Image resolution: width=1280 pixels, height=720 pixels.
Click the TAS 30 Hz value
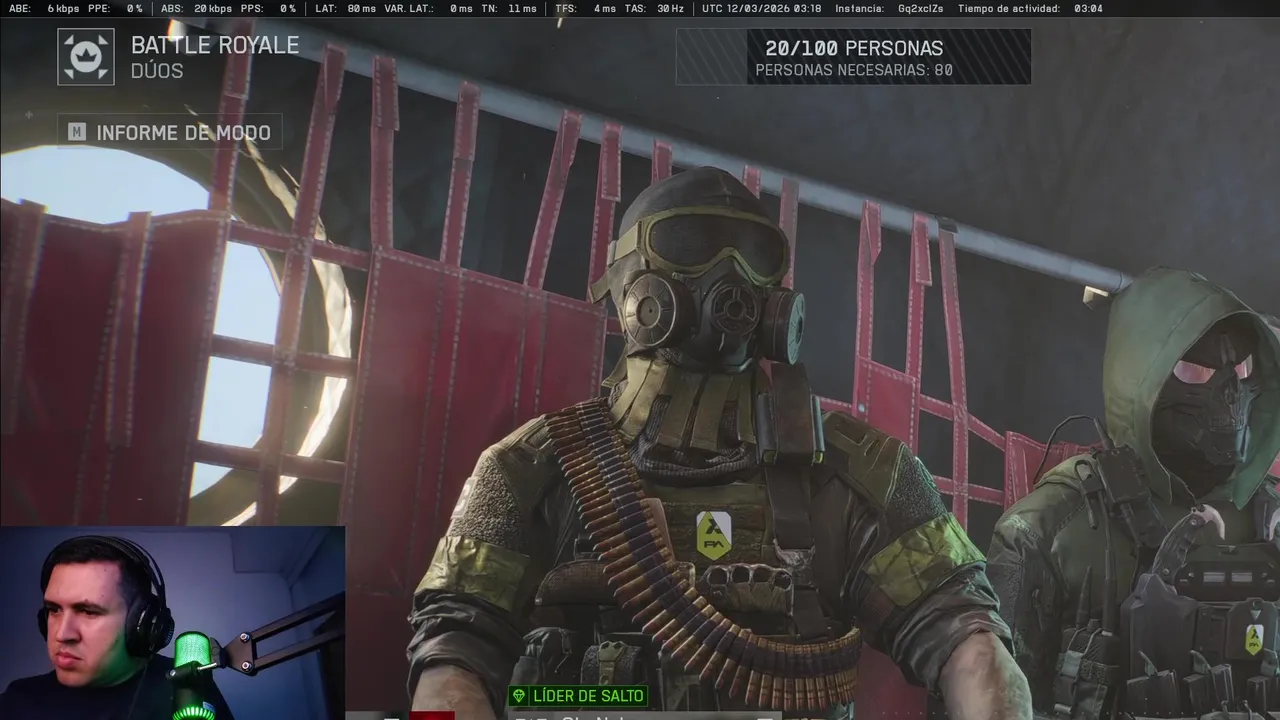point(654,8)
